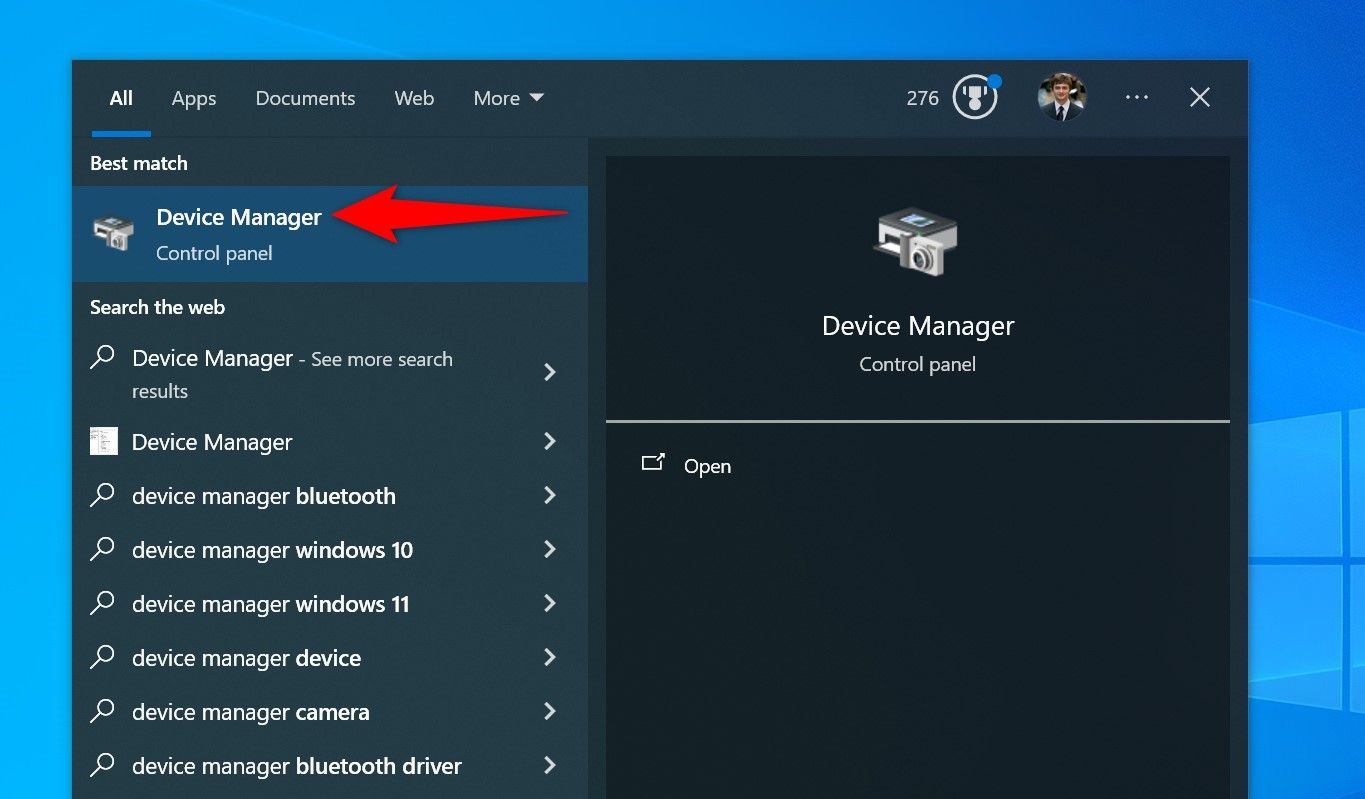Viewport: 1365px width, 799px height.
Task: Select the Web tab
Action: tap(414, 98)
